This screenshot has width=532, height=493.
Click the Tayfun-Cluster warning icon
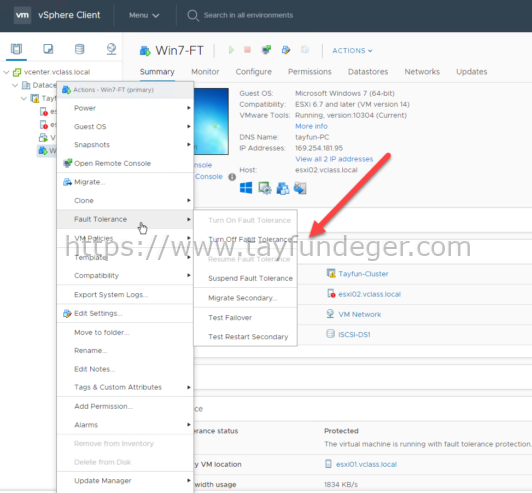[331, 273]
